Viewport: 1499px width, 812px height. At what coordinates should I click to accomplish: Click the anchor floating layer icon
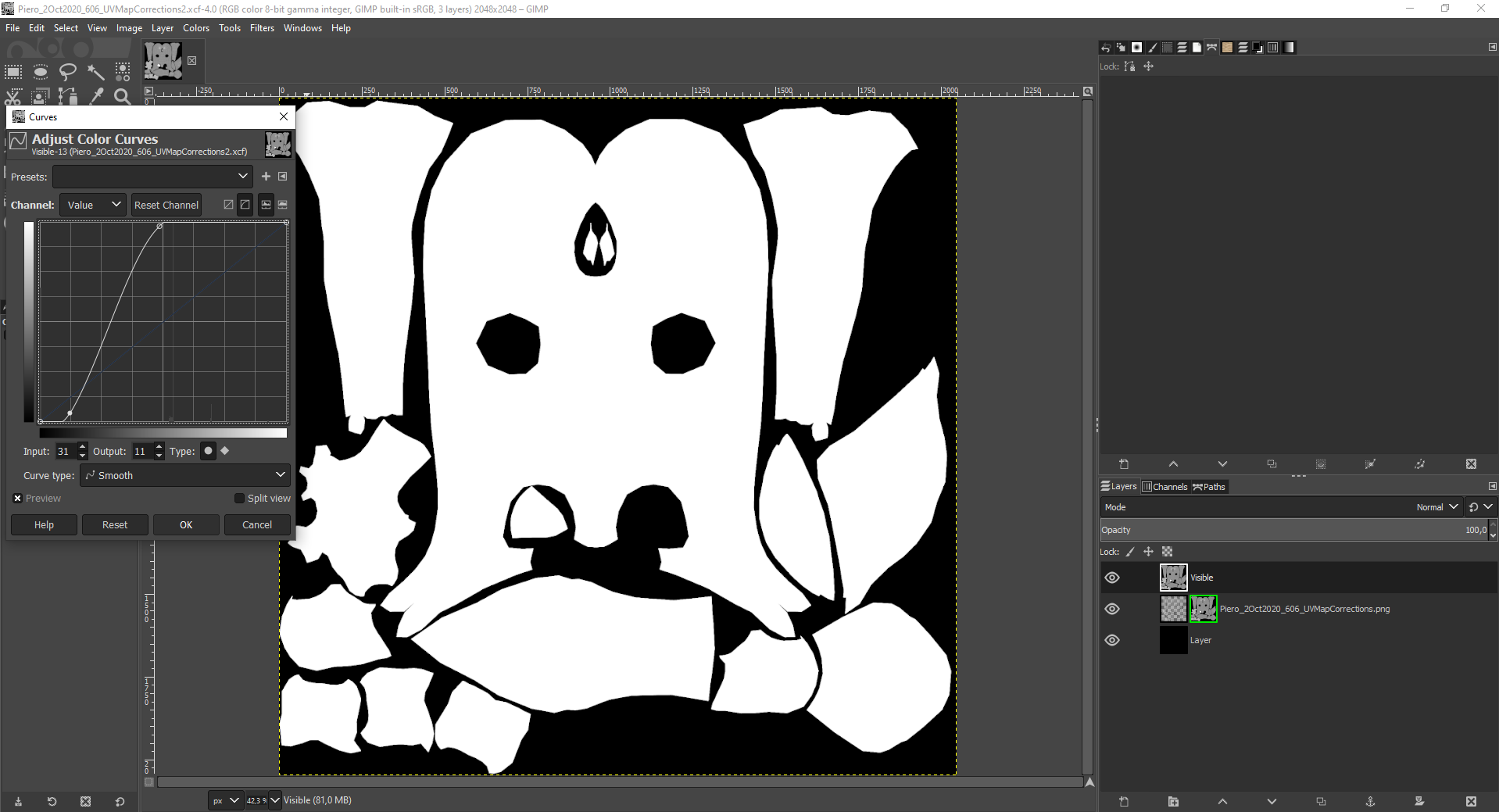[1370, 802]
